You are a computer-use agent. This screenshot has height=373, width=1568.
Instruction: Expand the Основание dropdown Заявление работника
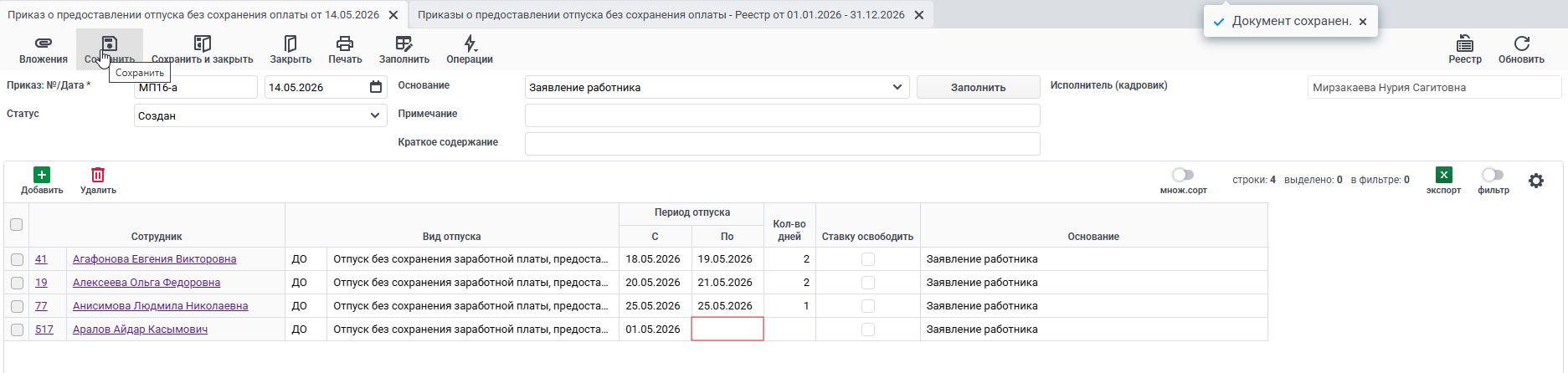pyautogui.click(x=897, y=87)
